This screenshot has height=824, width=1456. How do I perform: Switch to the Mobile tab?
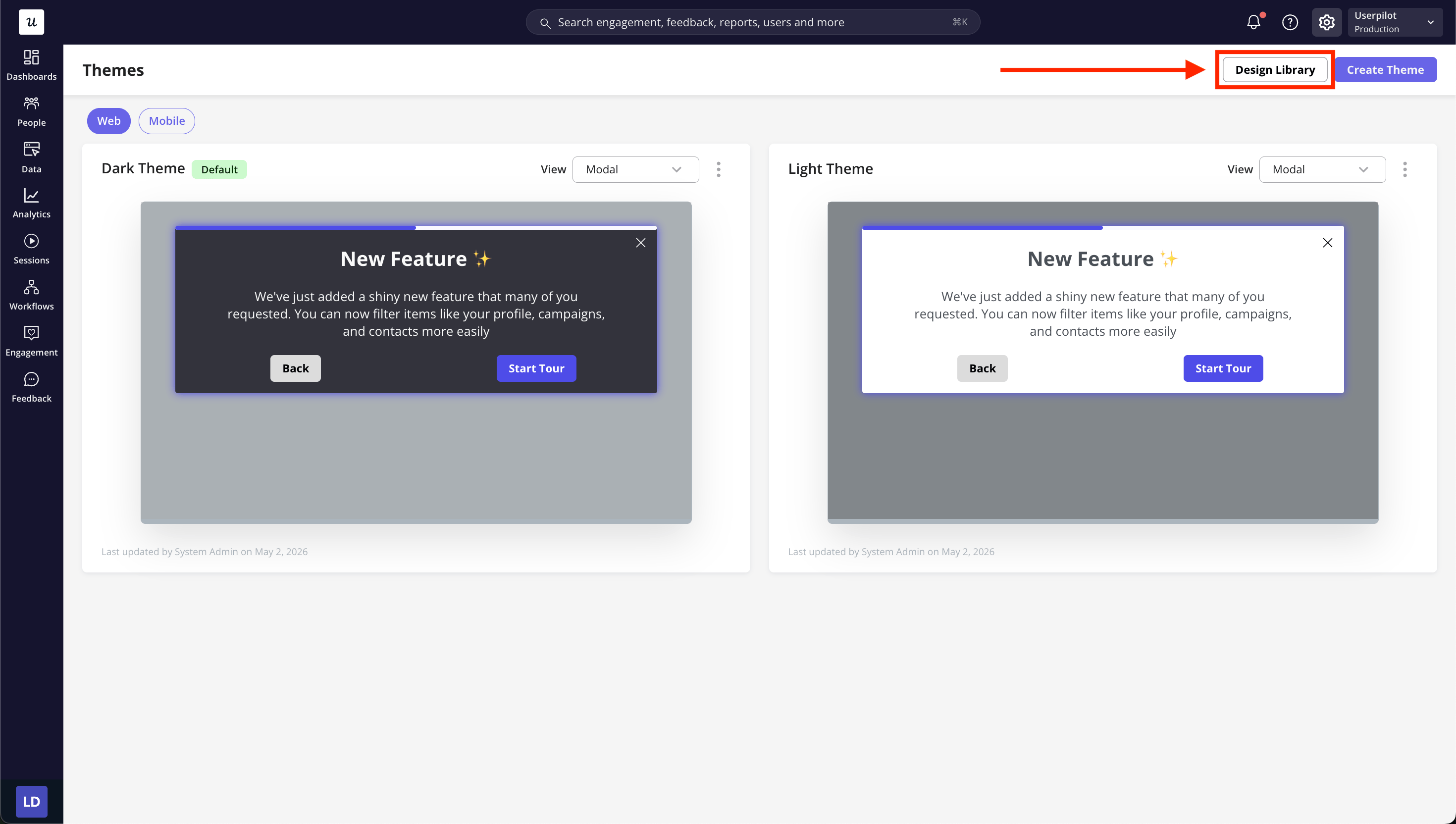[x=167, y=120]
